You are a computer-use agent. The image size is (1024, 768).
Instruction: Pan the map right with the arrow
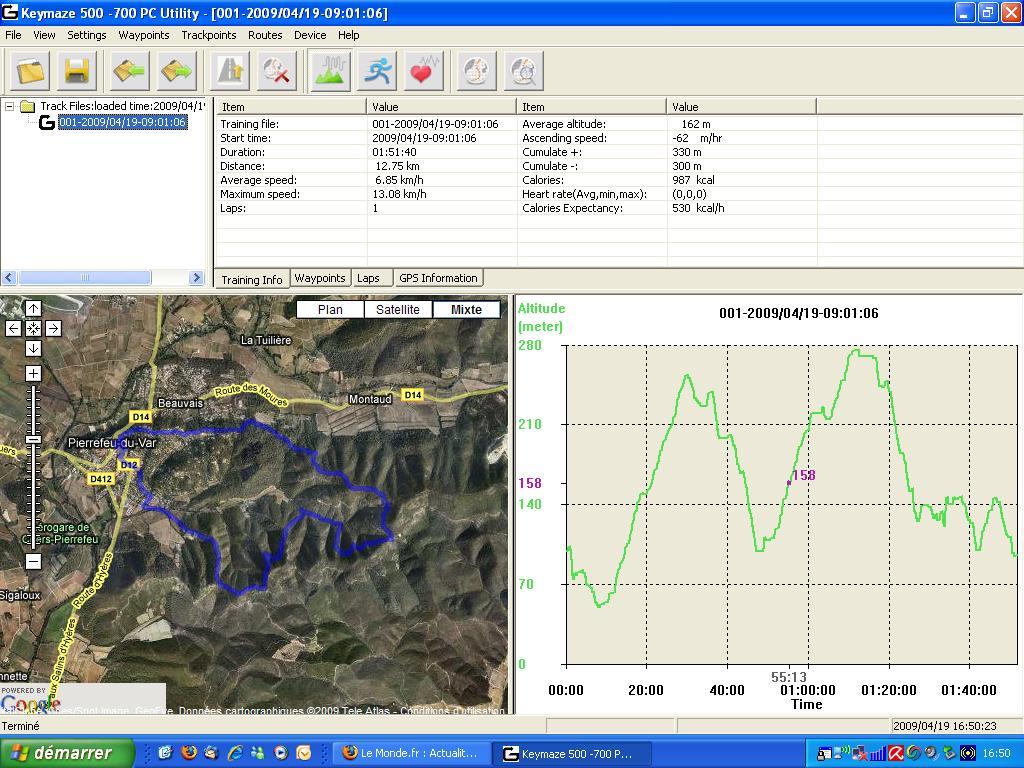(x=54, y=328)
